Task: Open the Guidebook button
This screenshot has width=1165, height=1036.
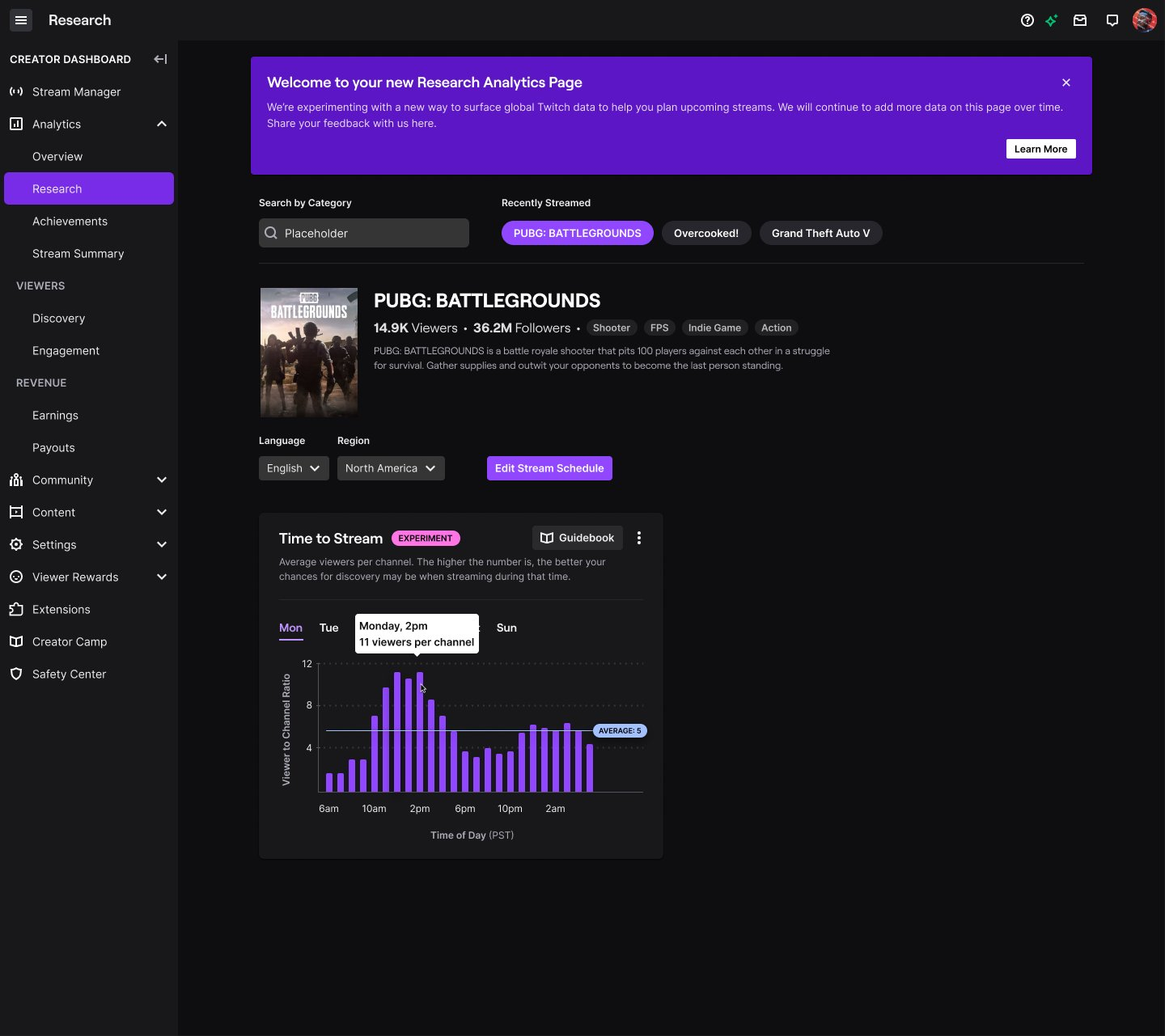Action: pos(578,538)
